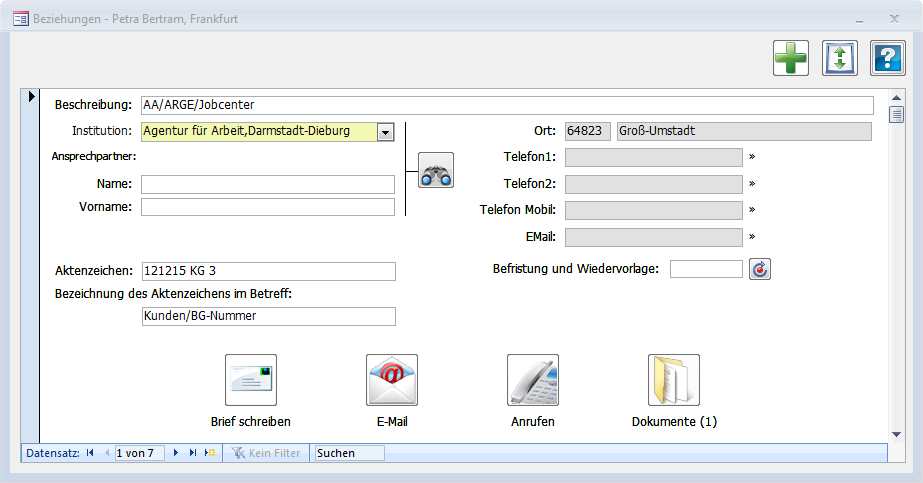923x483 pixels.
Task: Open the Dokumente (1) folder icon
Action: (x=673, y=380)
